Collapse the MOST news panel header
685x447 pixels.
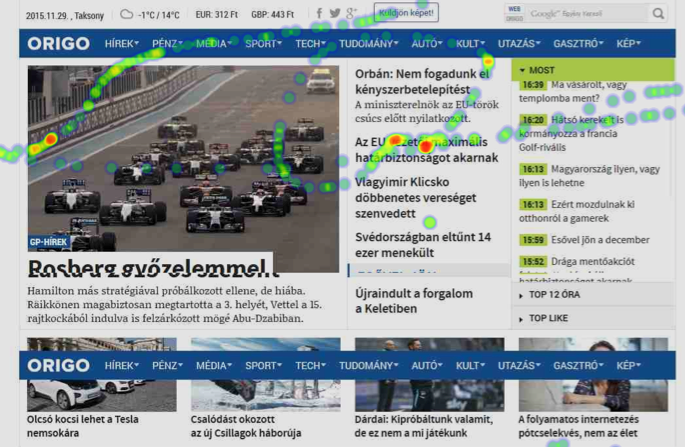[592, 70]
